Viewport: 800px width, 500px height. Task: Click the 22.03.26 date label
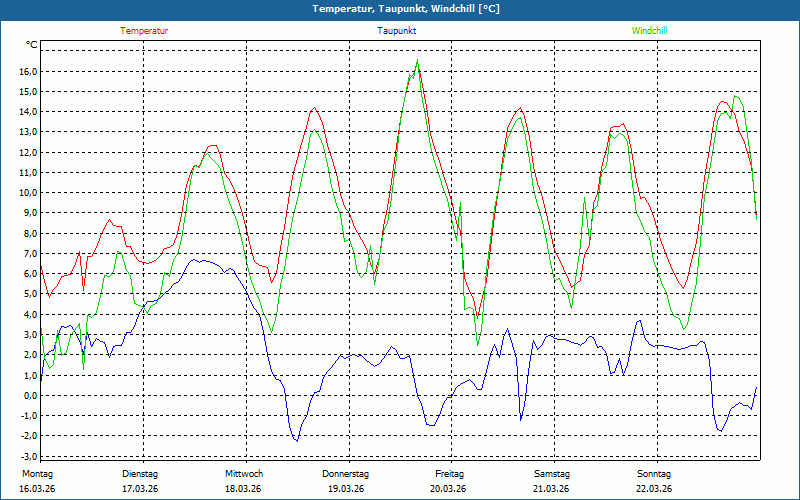coord(654,489)
